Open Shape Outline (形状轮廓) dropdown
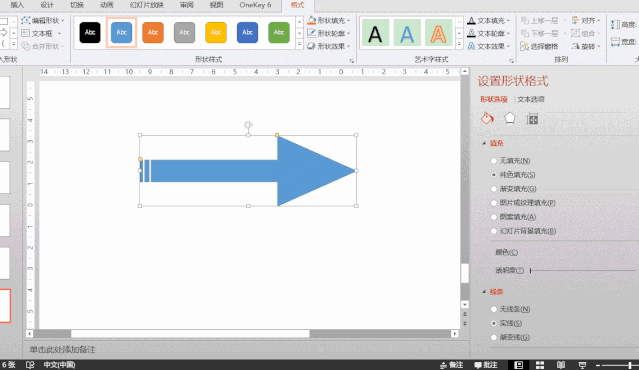This screenshot has height=370, width=639. [x=329, y=33]
